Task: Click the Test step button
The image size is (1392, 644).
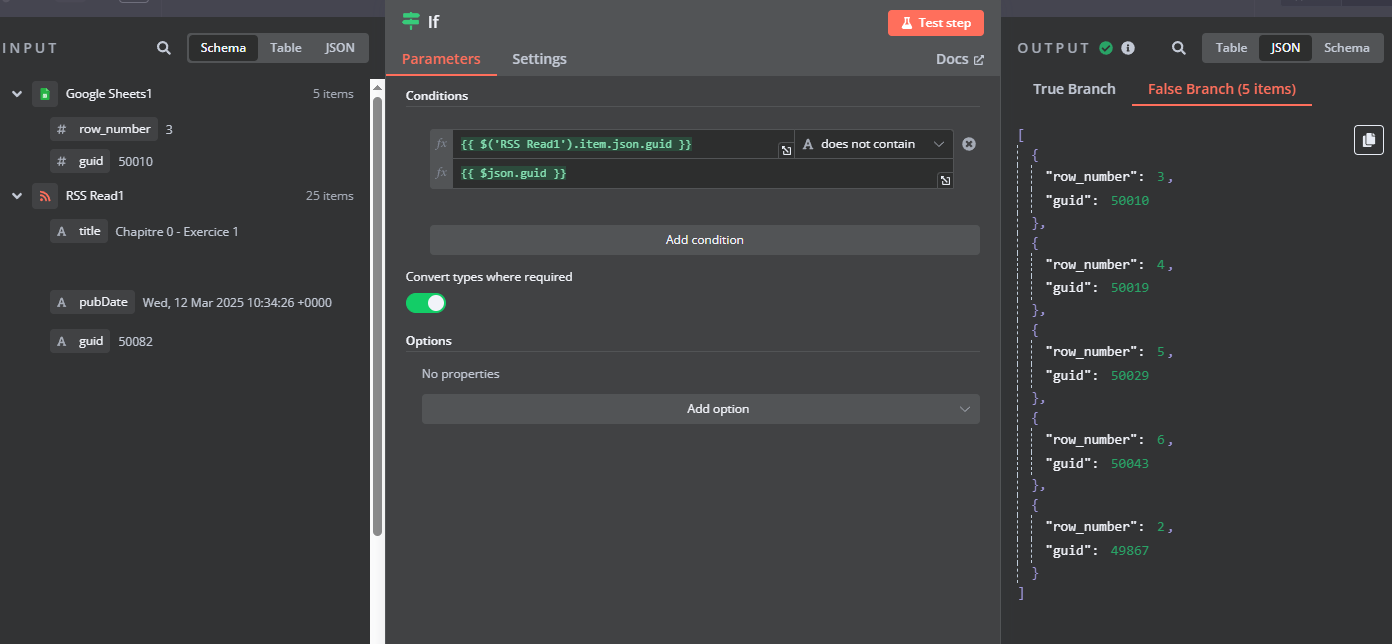Action: coord(935,23)
